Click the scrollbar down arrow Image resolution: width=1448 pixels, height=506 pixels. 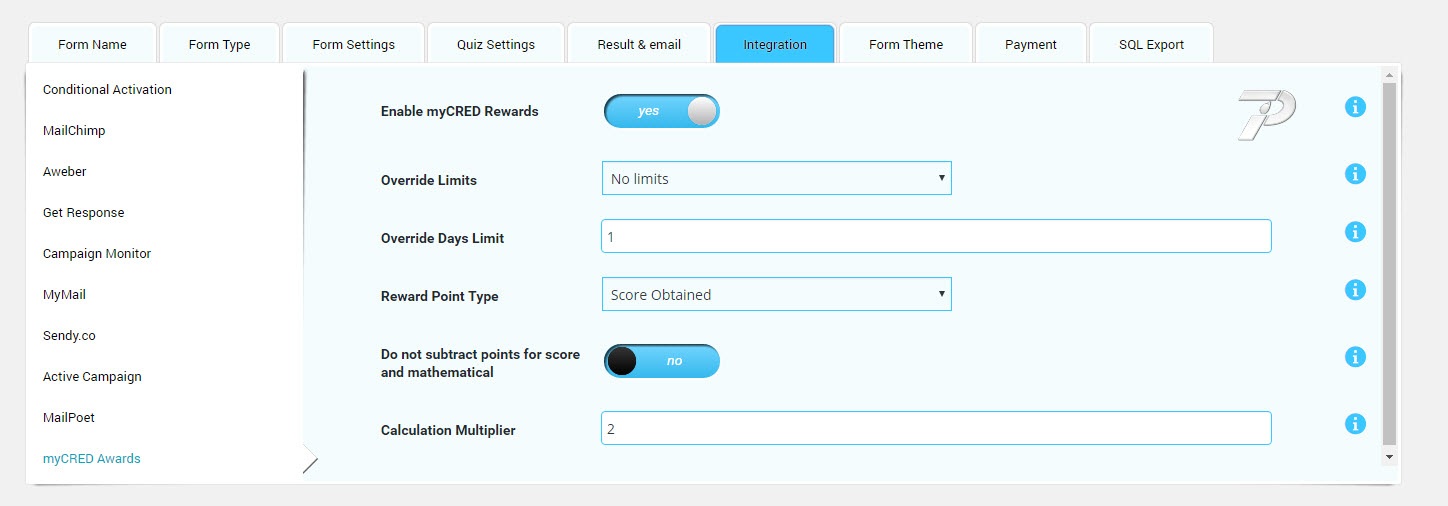(1388, 456)
